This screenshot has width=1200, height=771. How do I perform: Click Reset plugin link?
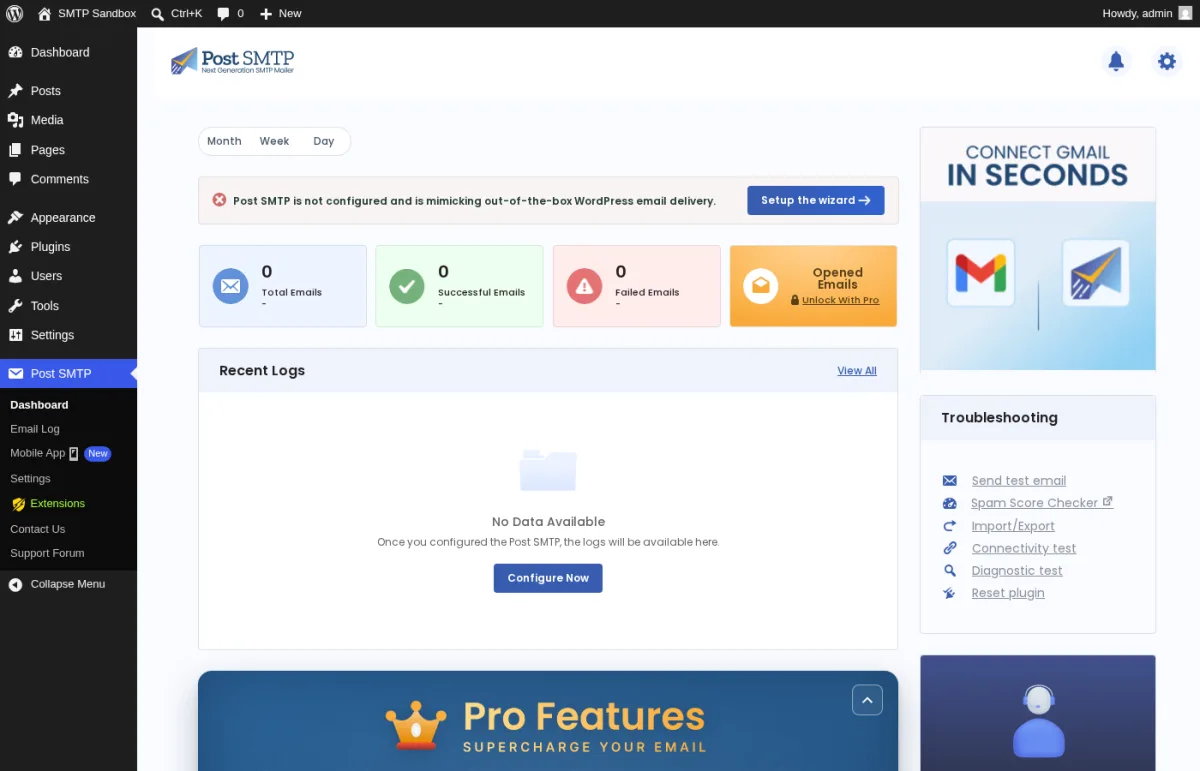point(1008,593)
